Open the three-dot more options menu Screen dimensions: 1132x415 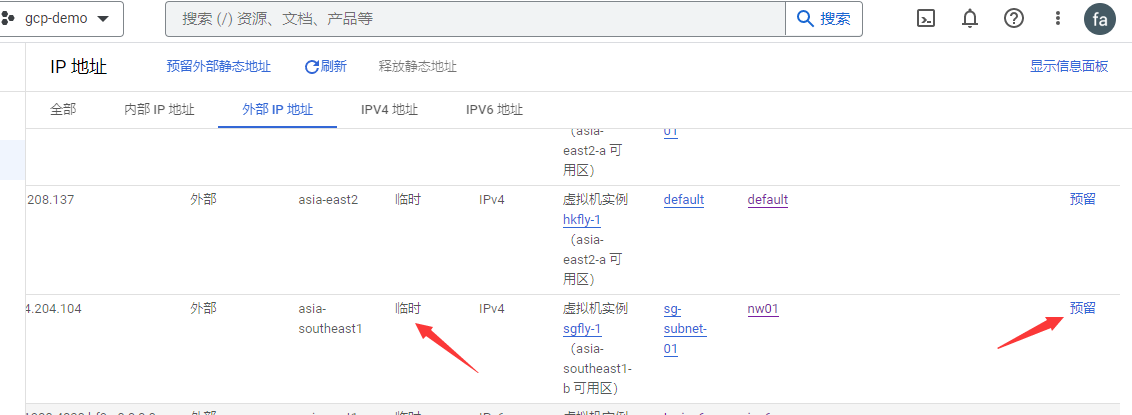[x=1058, y=18]
